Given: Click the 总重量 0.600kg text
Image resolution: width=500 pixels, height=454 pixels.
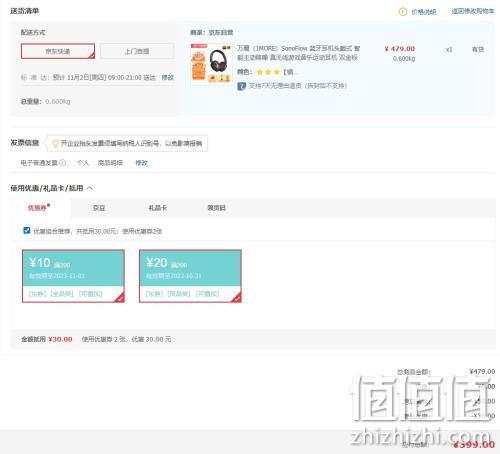Looking at the screenshot, I should 45,101.
